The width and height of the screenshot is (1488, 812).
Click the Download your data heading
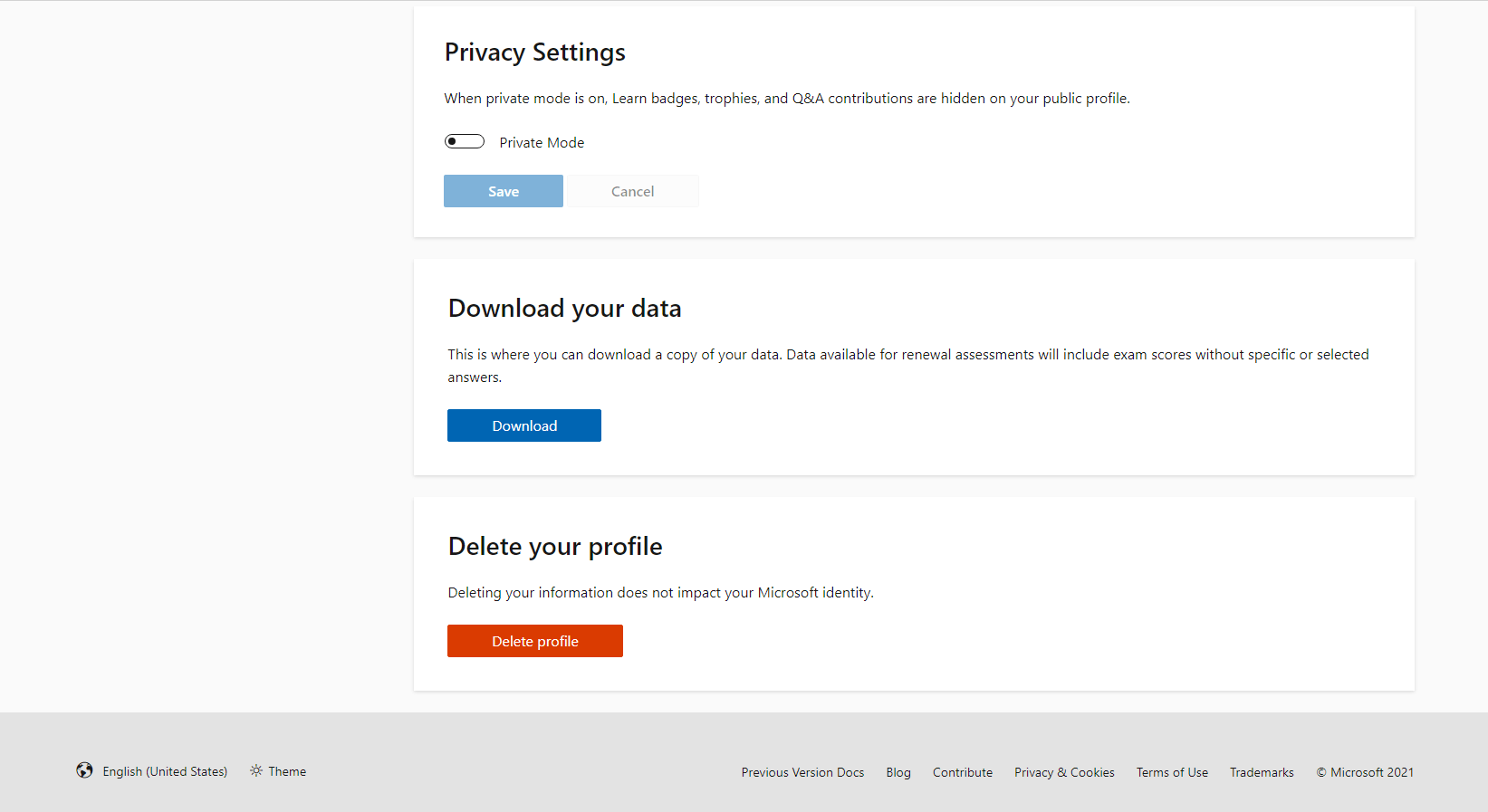click(x=564, y=309)
